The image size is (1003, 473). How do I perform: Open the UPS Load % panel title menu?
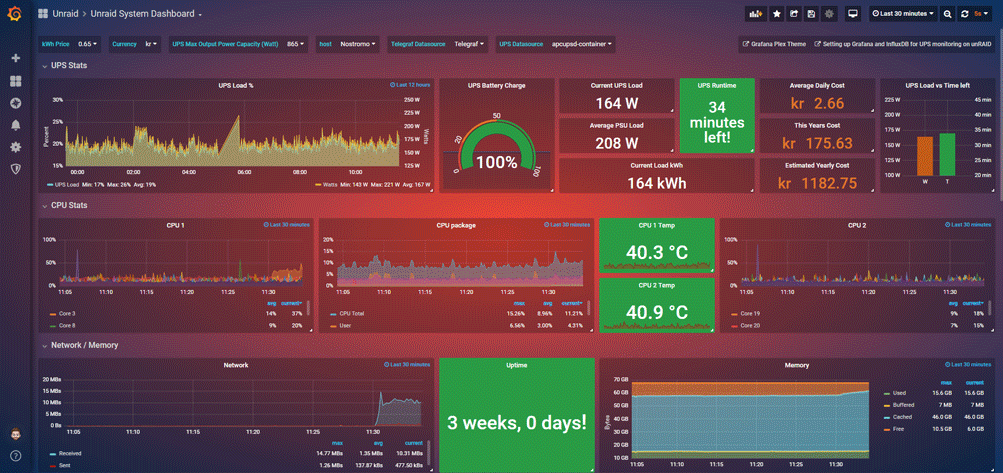coord(236,86)
